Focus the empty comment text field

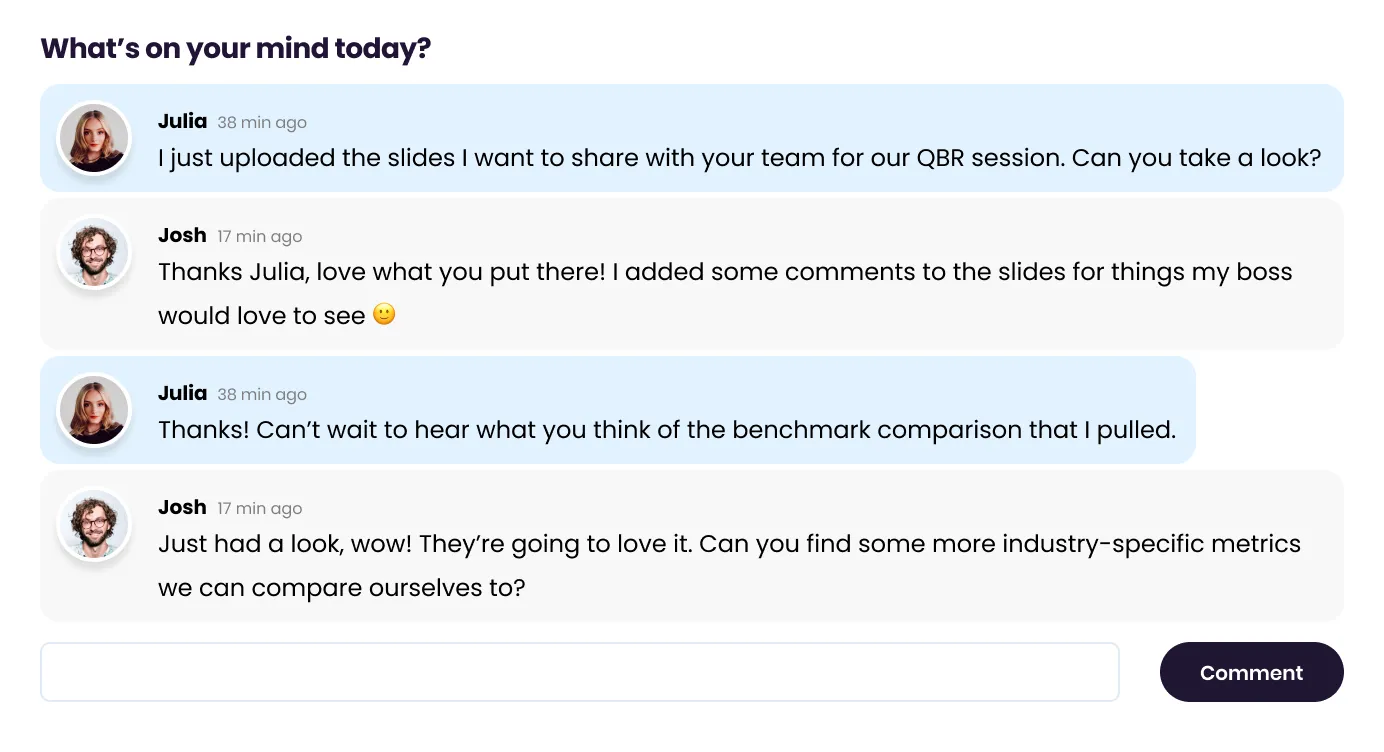pyautogui.click(x=579, y=672)
